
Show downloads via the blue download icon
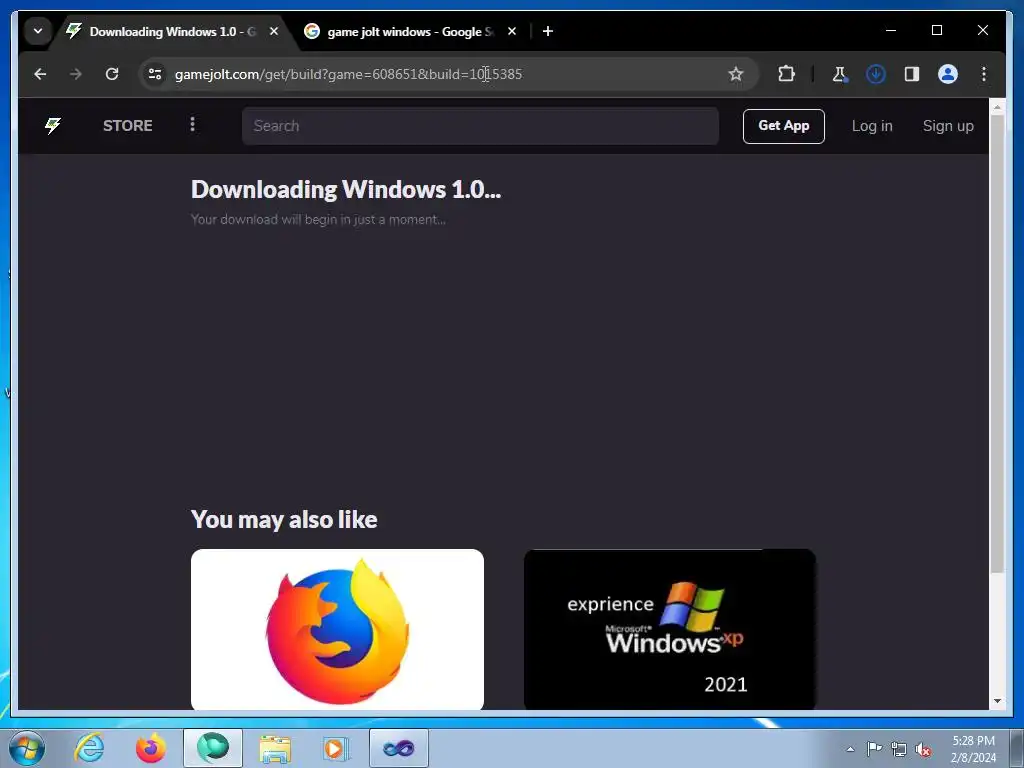coord(876,74)
